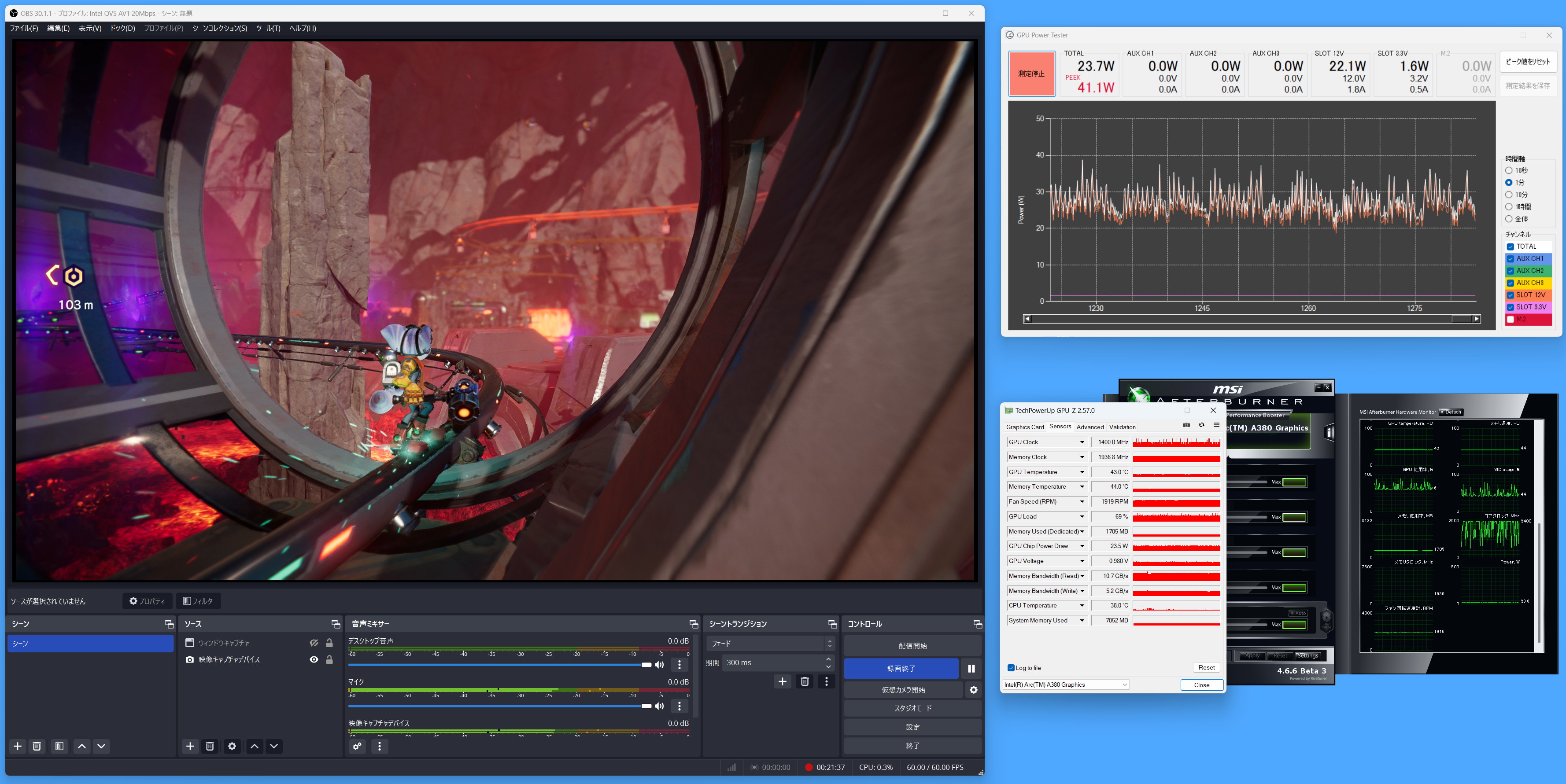Select the 10秒 time axis radio button
Viewport: 1566px width, 784px height.
coord(1508,171)
